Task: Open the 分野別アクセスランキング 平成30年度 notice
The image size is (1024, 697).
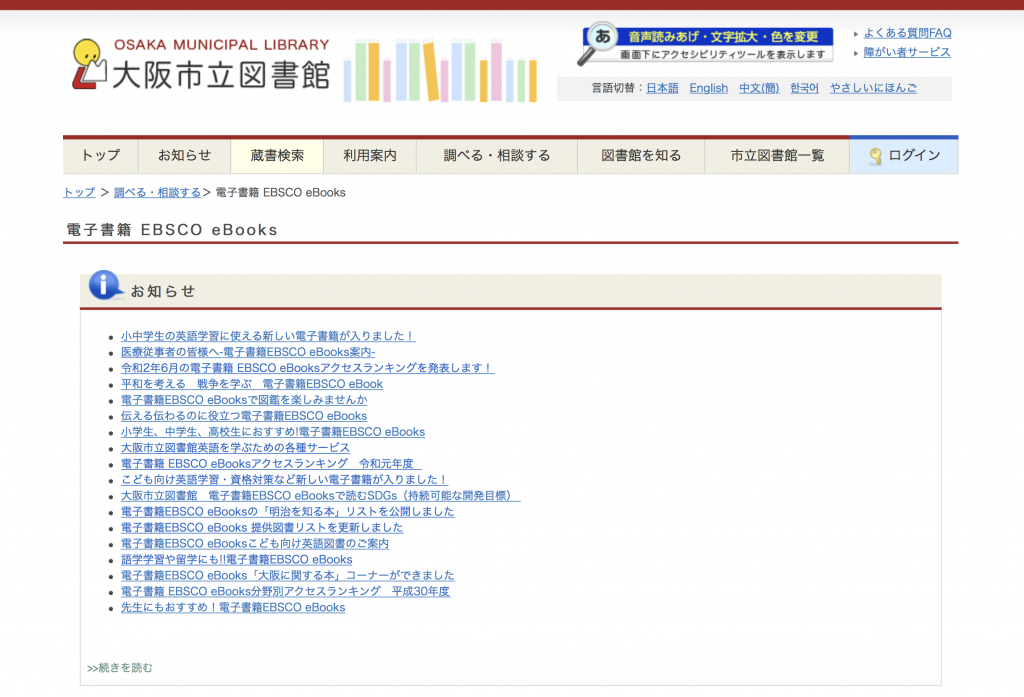Action: tap(285, 591)
